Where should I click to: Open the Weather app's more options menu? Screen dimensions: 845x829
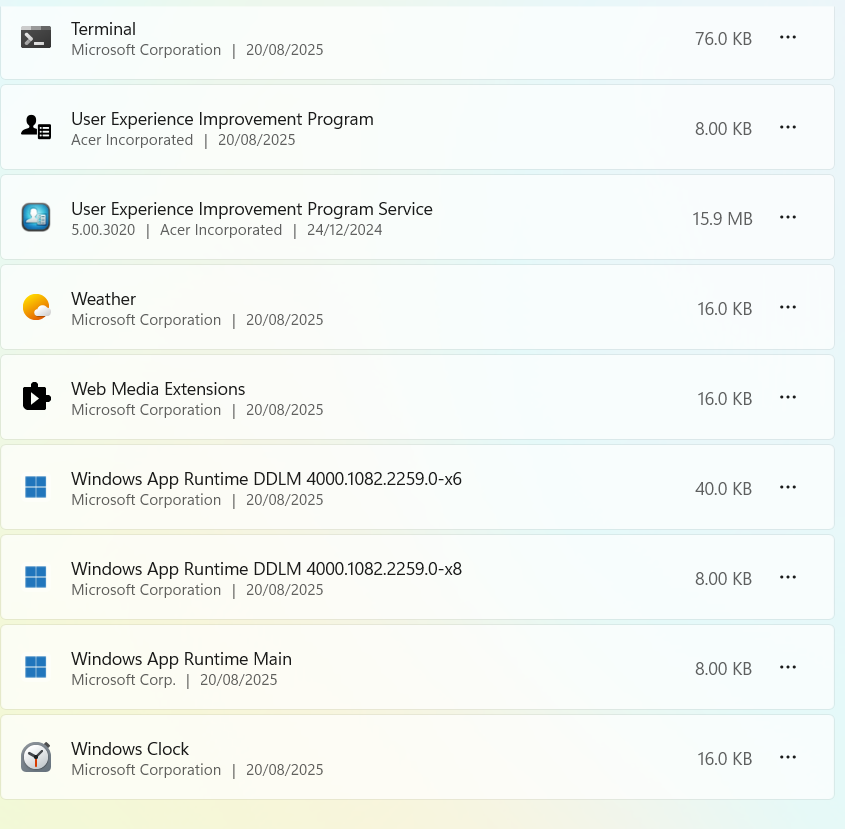[788, 307]
